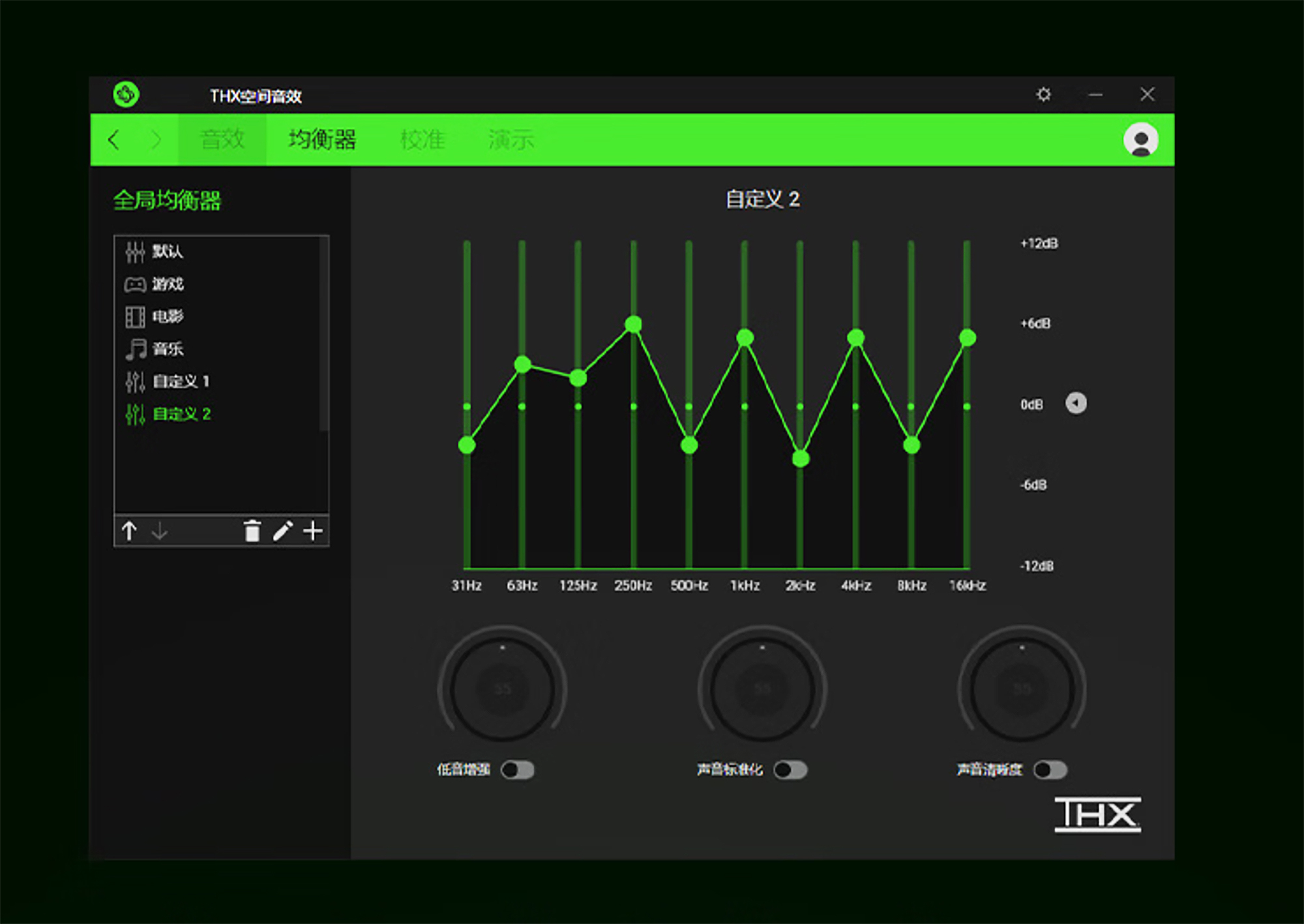The image size is (1304, 924).
Task: Select the 游戏 game preset
Action: [168, 284]
